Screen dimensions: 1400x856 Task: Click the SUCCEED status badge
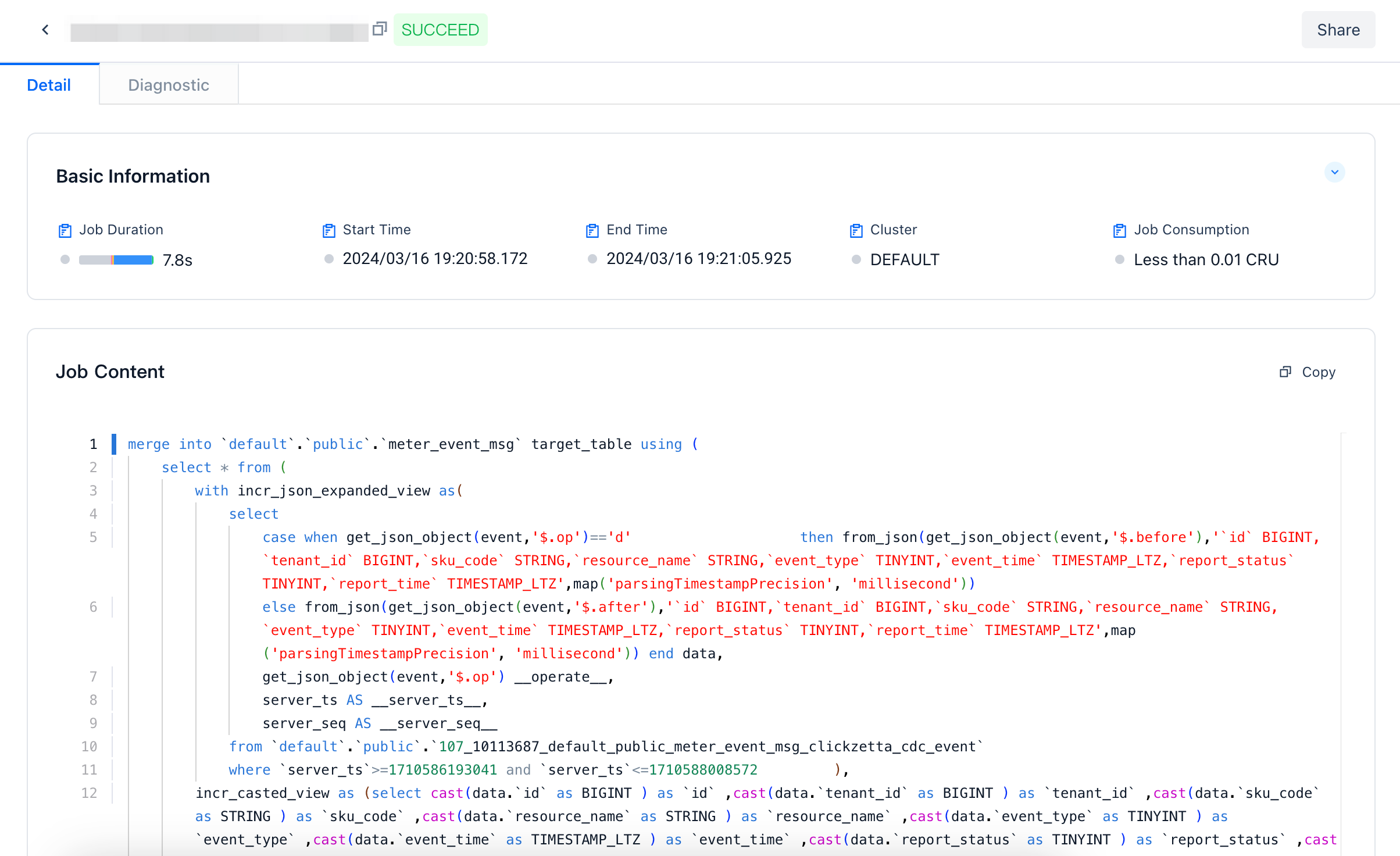coord(440,30)
